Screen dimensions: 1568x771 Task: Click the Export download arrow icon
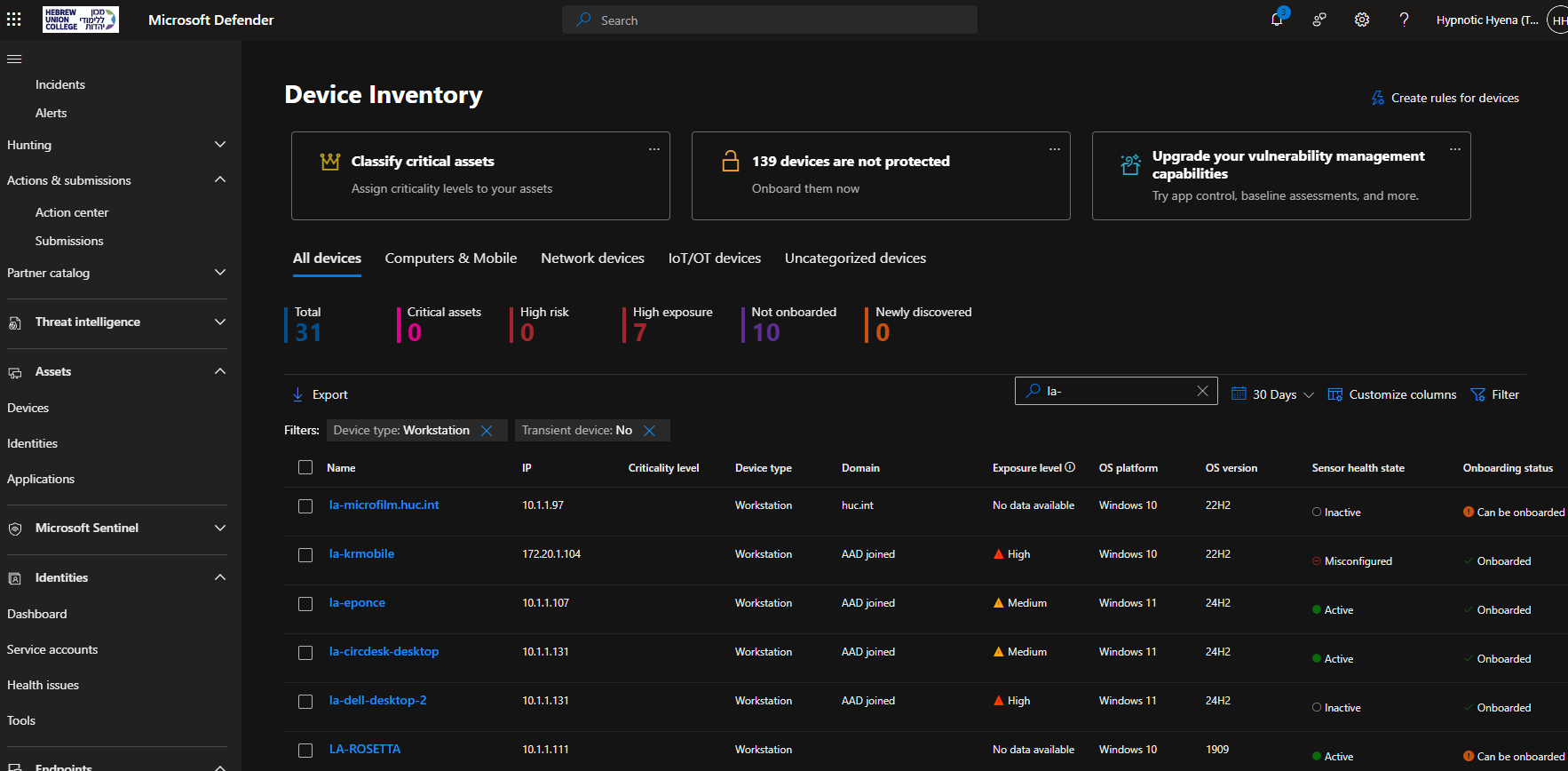coord(297,394)
